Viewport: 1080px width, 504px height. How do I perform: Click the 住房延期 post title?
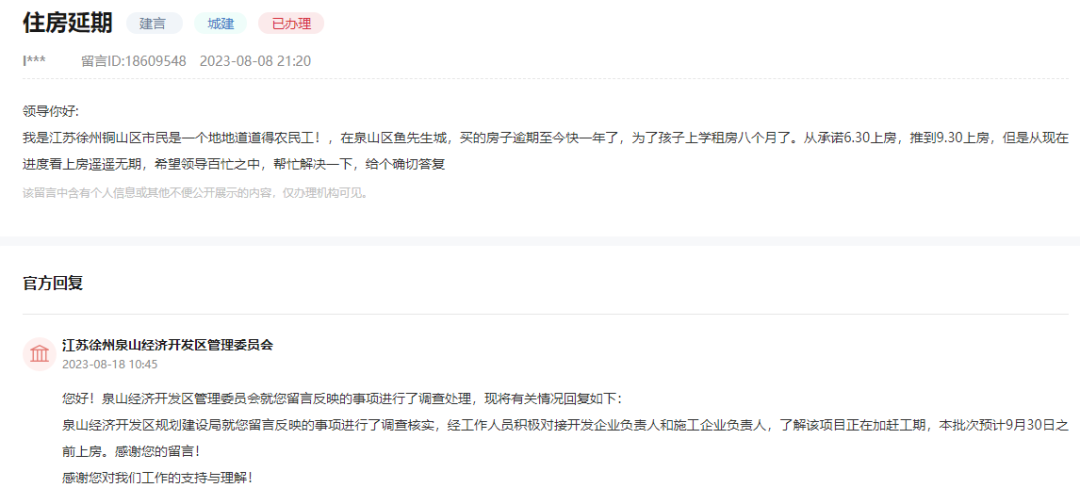68,23
